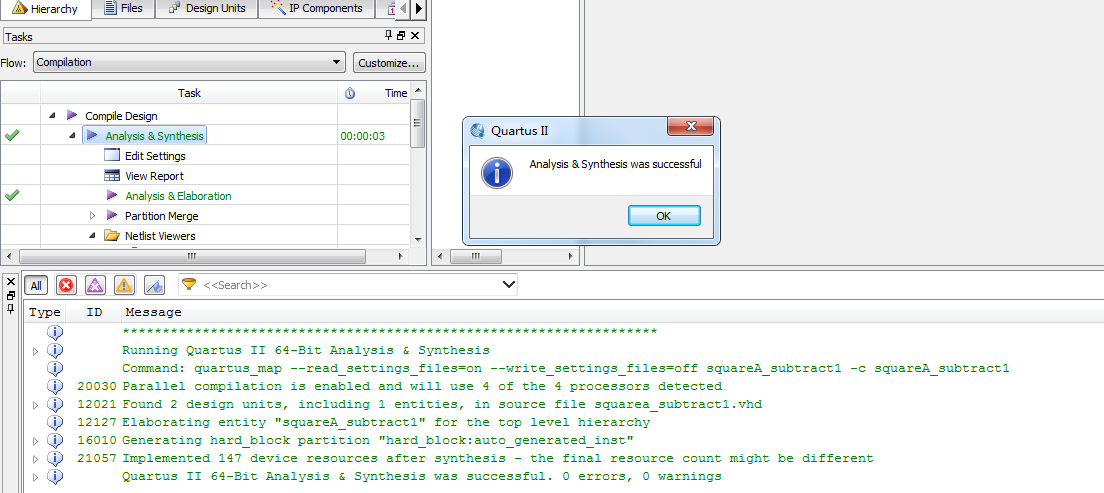Switch to the IP Components tab
Viewport: 1104px width, 493px height.
pos(316,8)
